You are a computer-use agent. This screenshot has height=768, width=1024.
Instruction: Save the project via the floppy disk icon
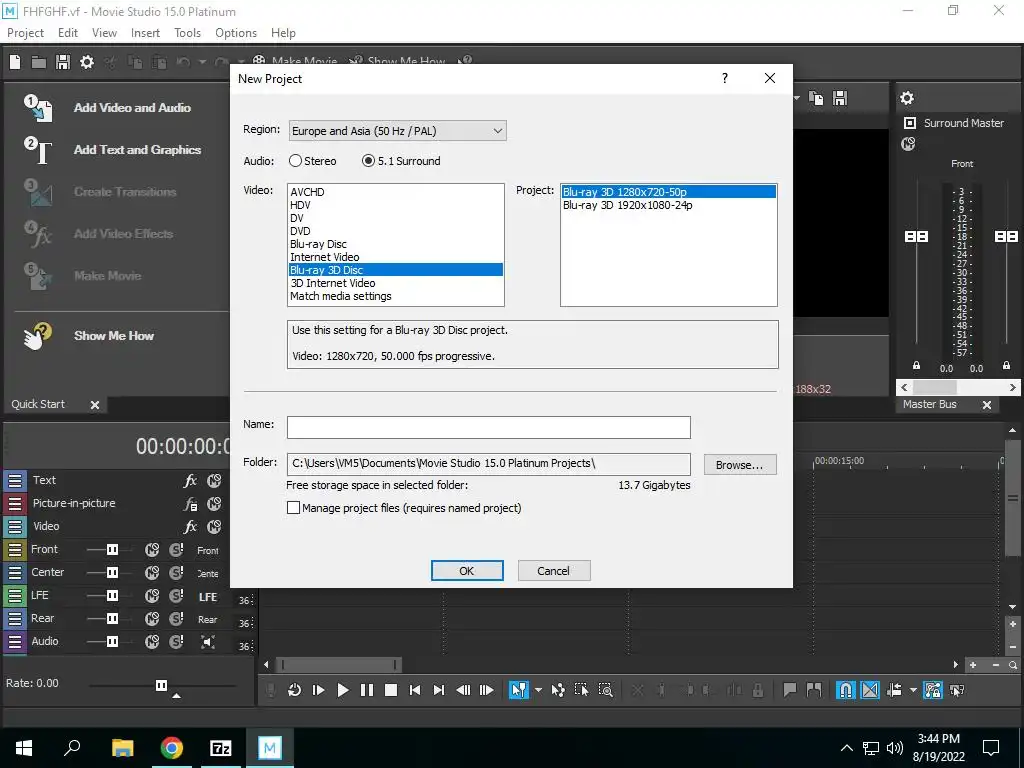click(63, 62)
